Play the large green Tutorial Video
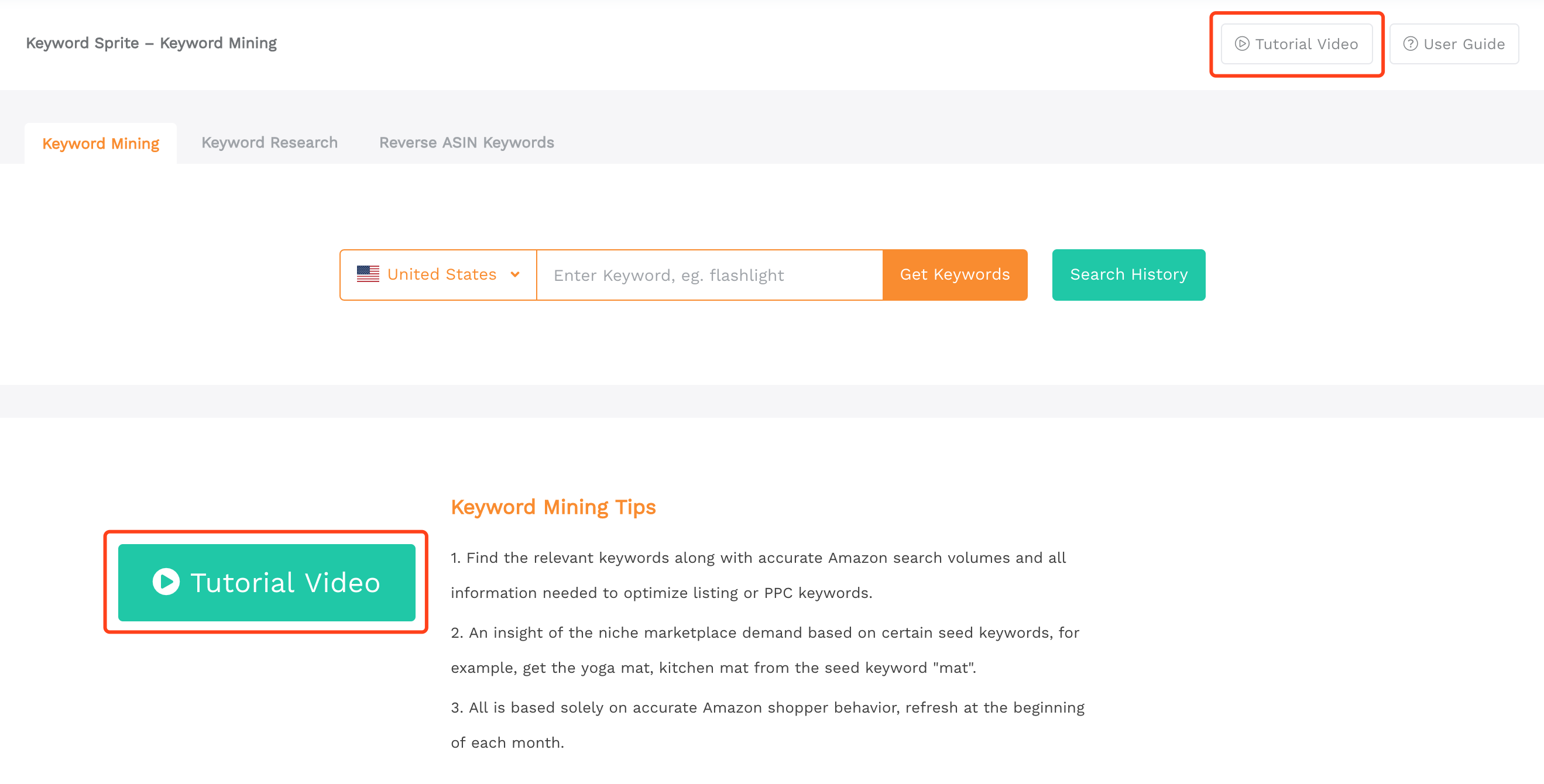This screenshot has height=784, width=1544. [x=267, y=582]
